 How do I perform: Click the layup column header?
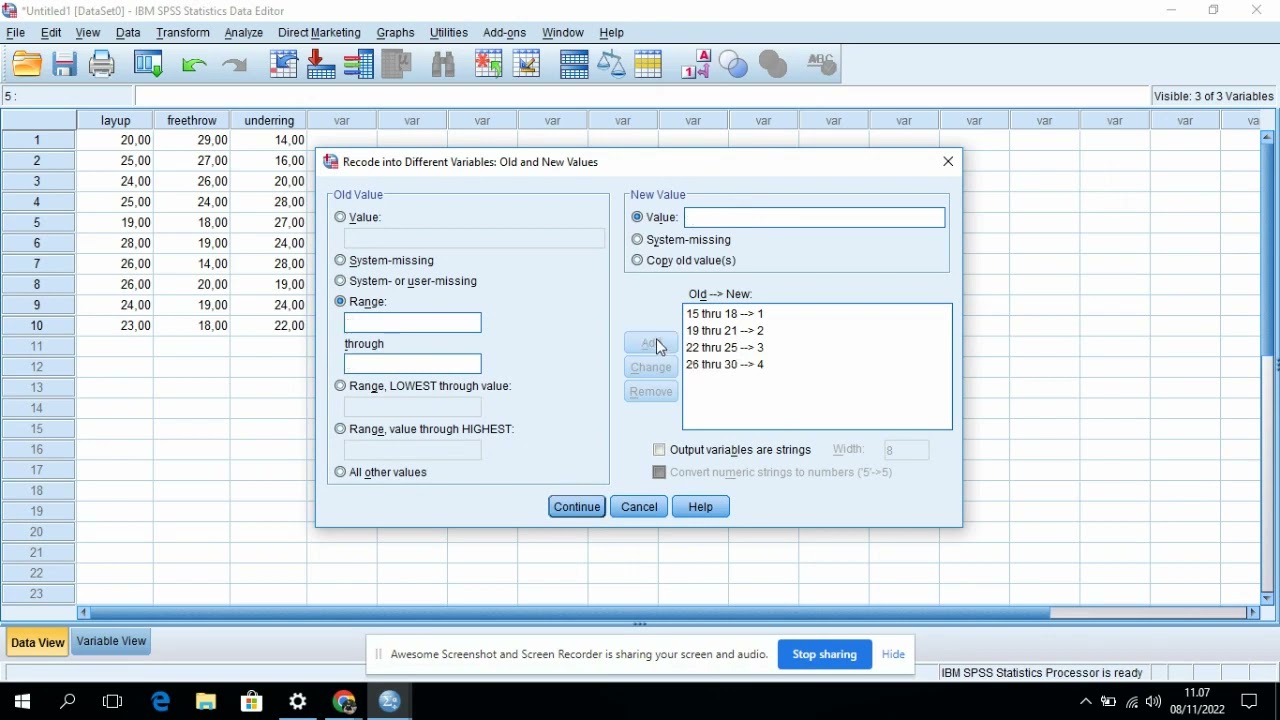tap(116, 120)
